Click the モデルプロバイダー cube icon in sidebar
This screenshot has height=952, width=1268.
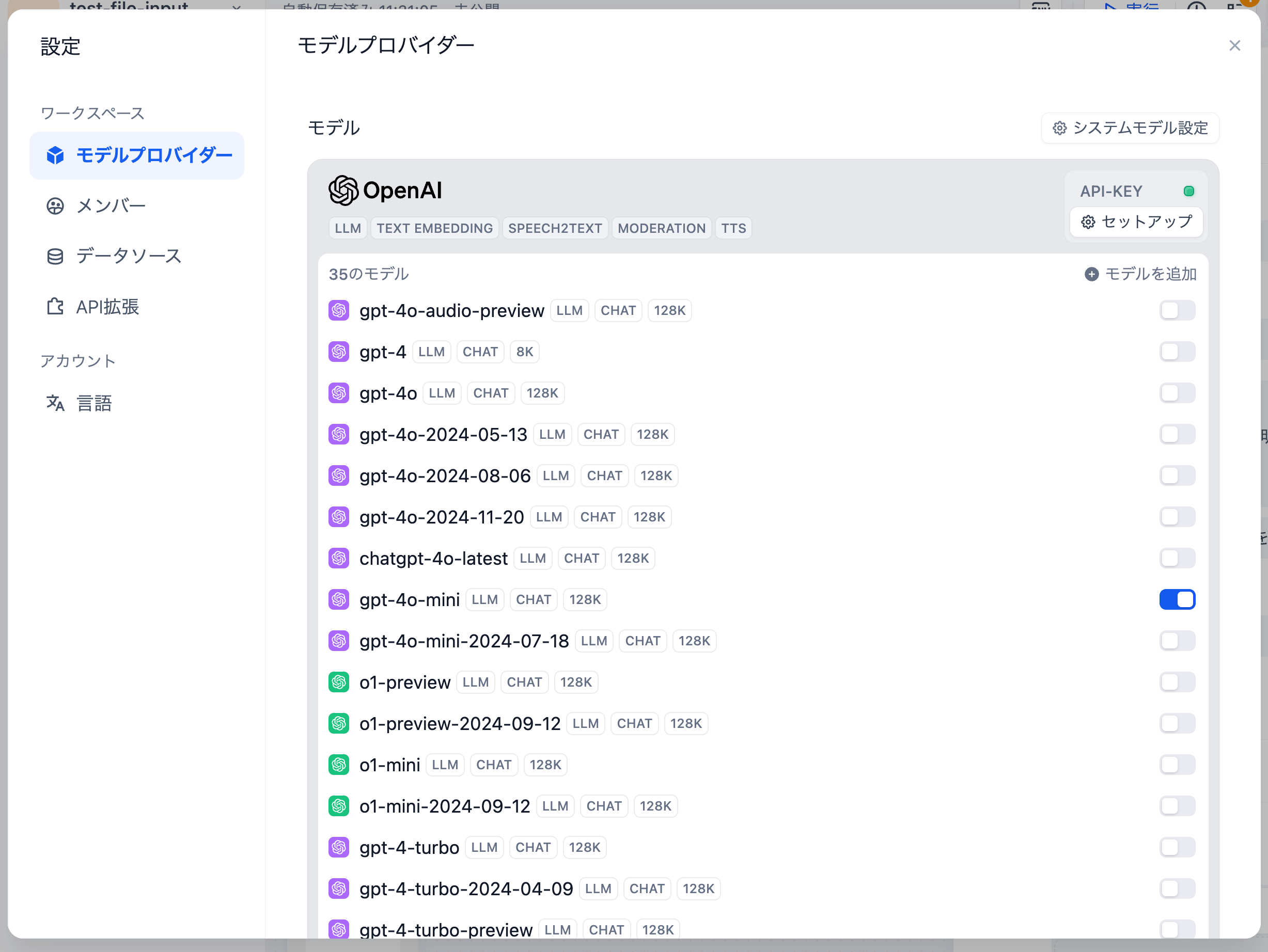(55, 155)
